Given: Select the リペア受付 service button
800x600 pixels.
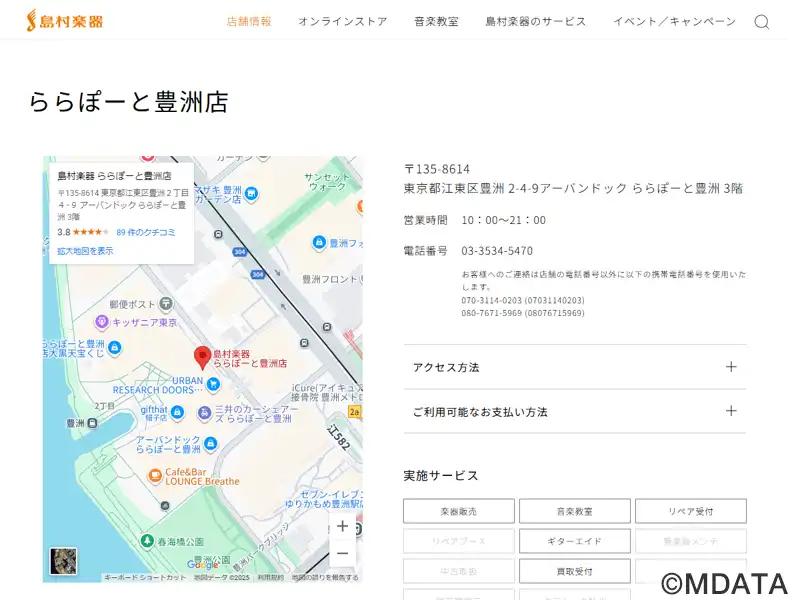Looking at the screenshot, I should (x=691, y=511).
